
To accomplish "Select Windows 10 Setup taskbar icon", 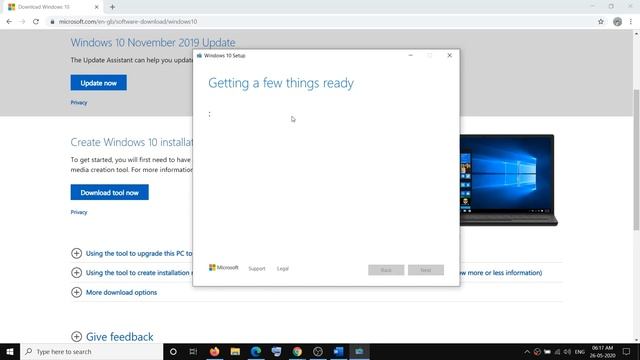I will pos(359,351).
